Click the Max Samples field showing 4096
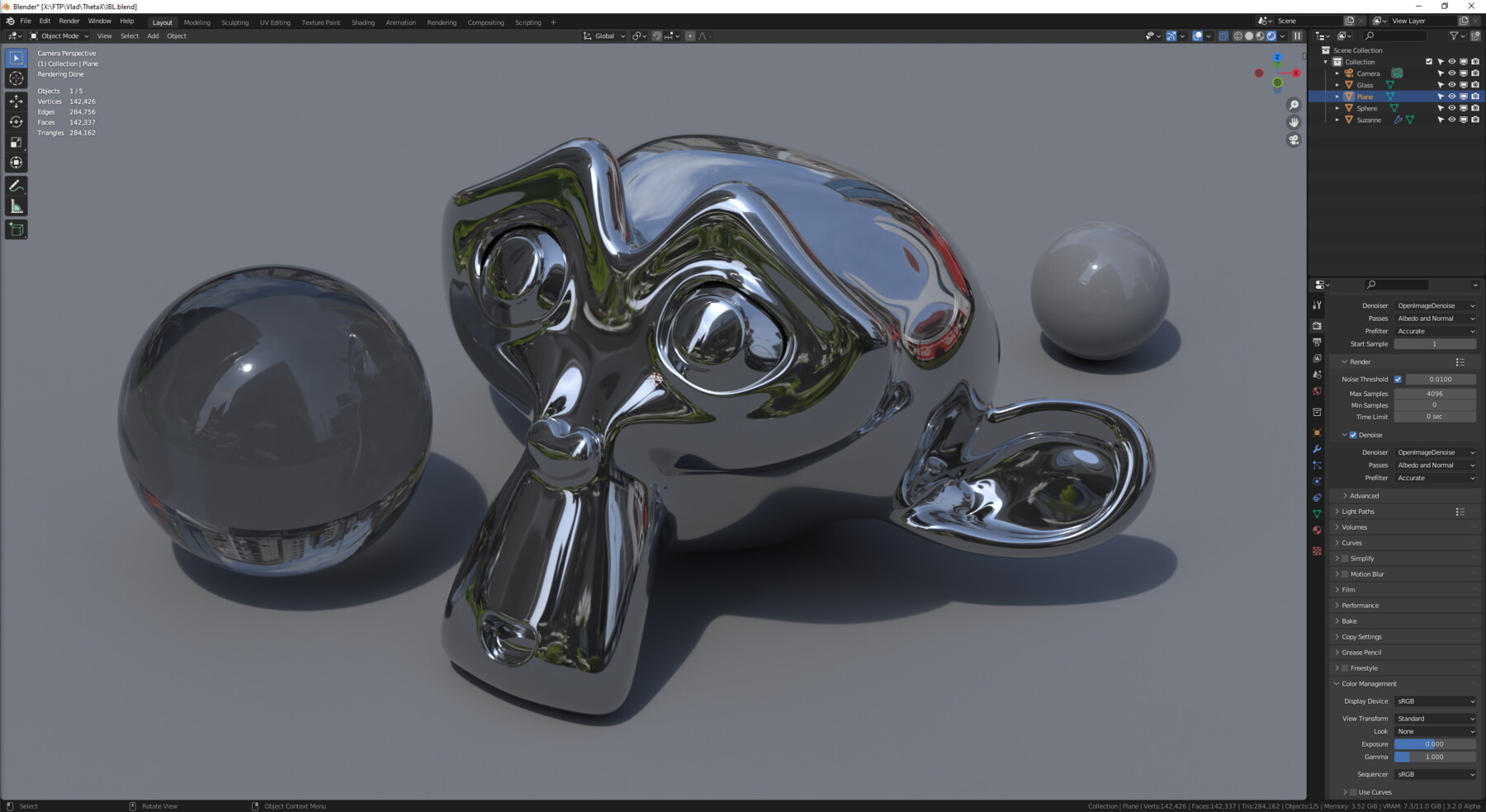Image resolution: width=1486 pixels, height=812 pixels. point(1435,394)
